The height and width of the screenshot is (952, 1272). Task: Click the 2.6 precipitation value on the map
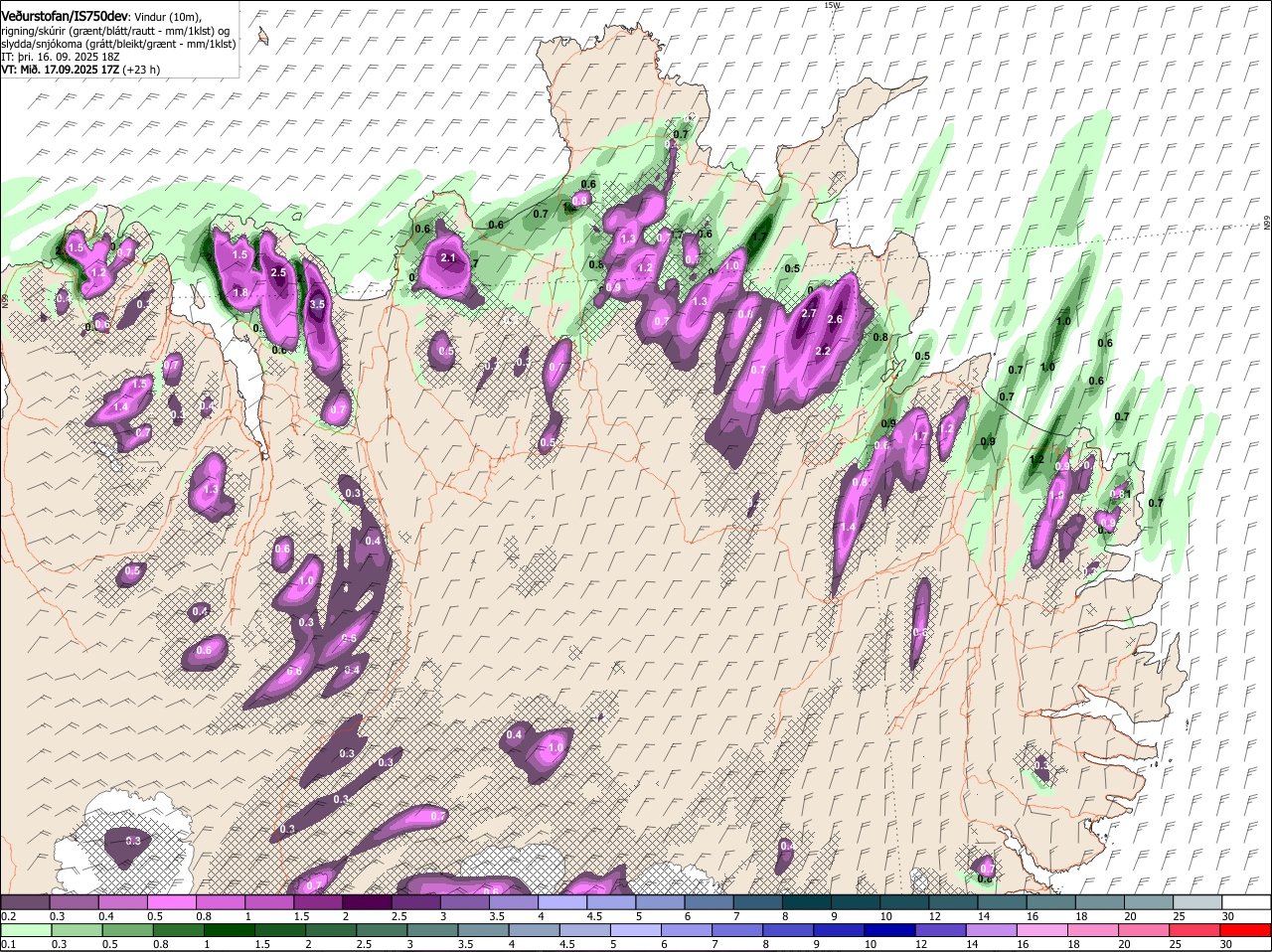pyautogui.click(x=835, y=320)
